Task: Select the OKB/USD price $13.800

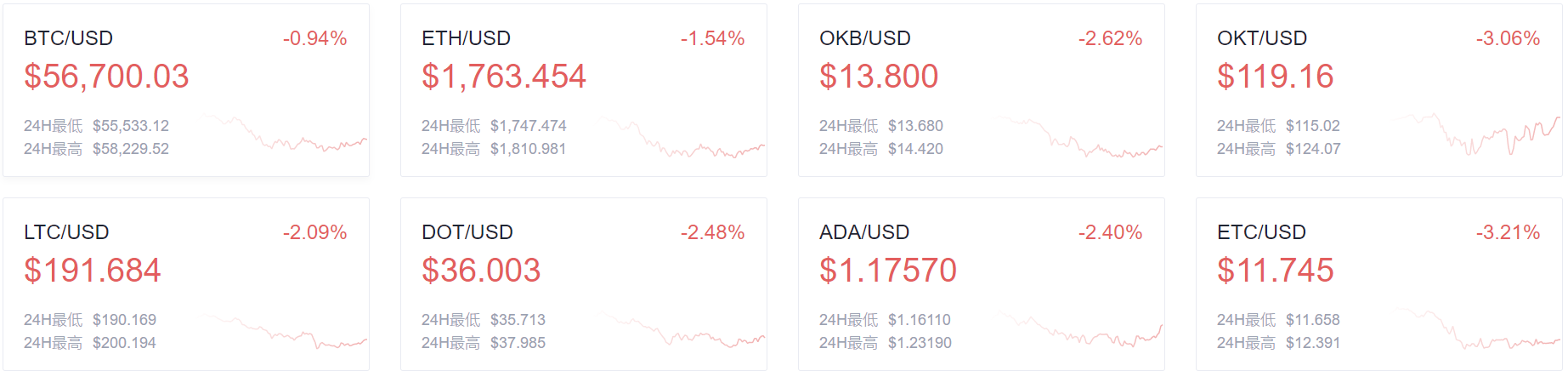Action: tap(879, 77)
